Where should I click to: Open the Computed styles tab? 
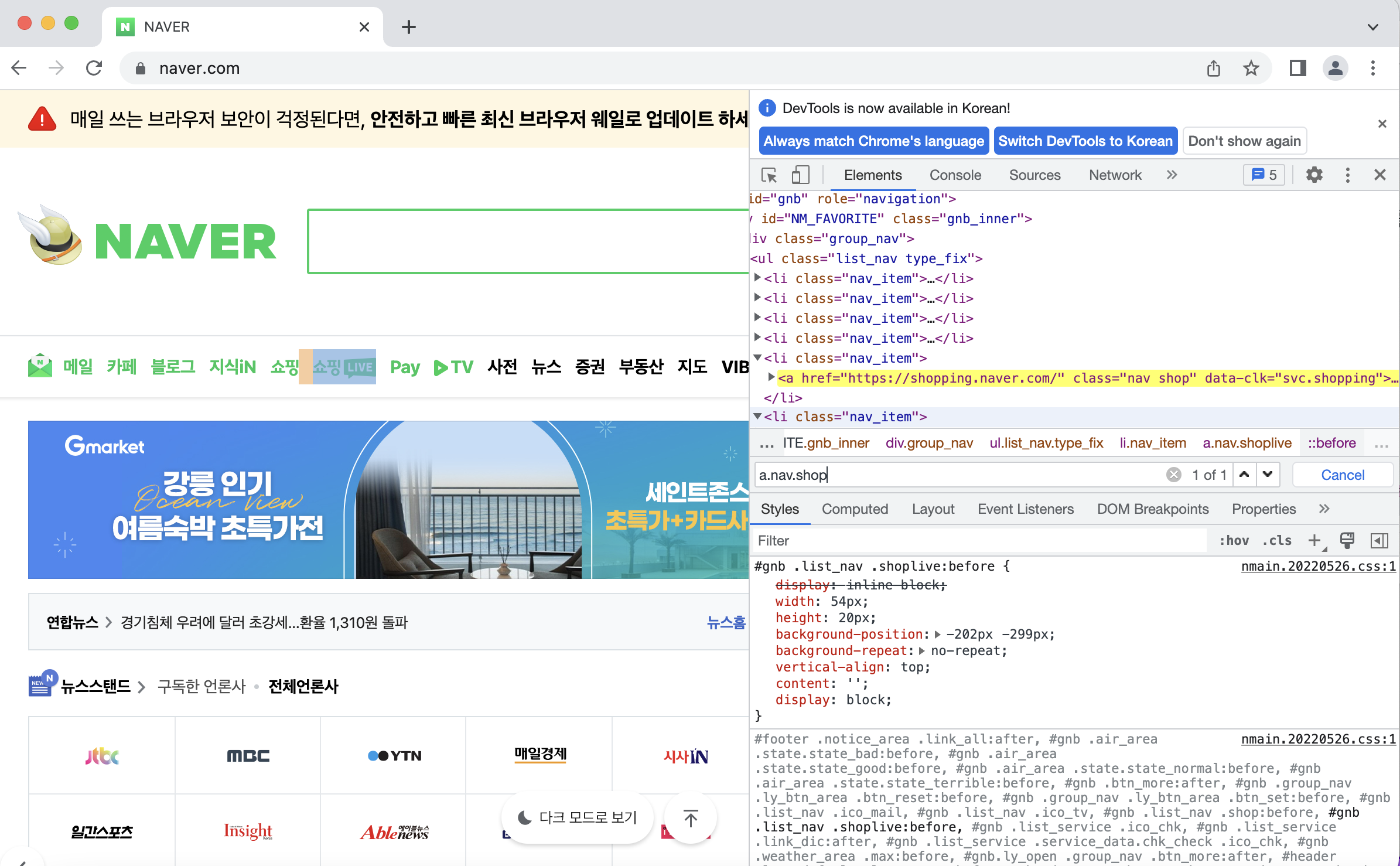[x=855, y=509]
